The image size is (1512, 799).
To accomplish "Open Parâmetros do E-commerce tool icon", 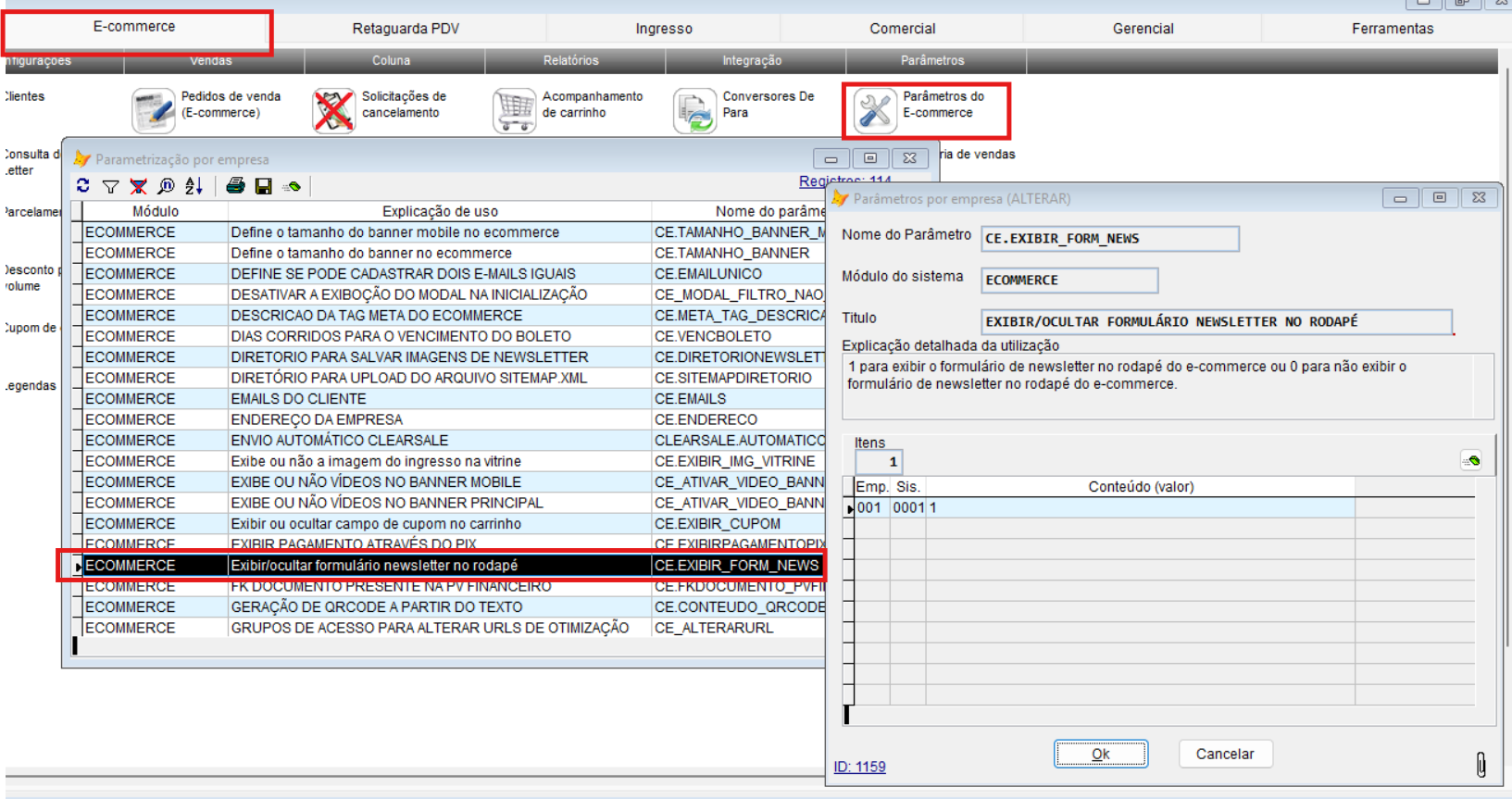I will point(875,110).
